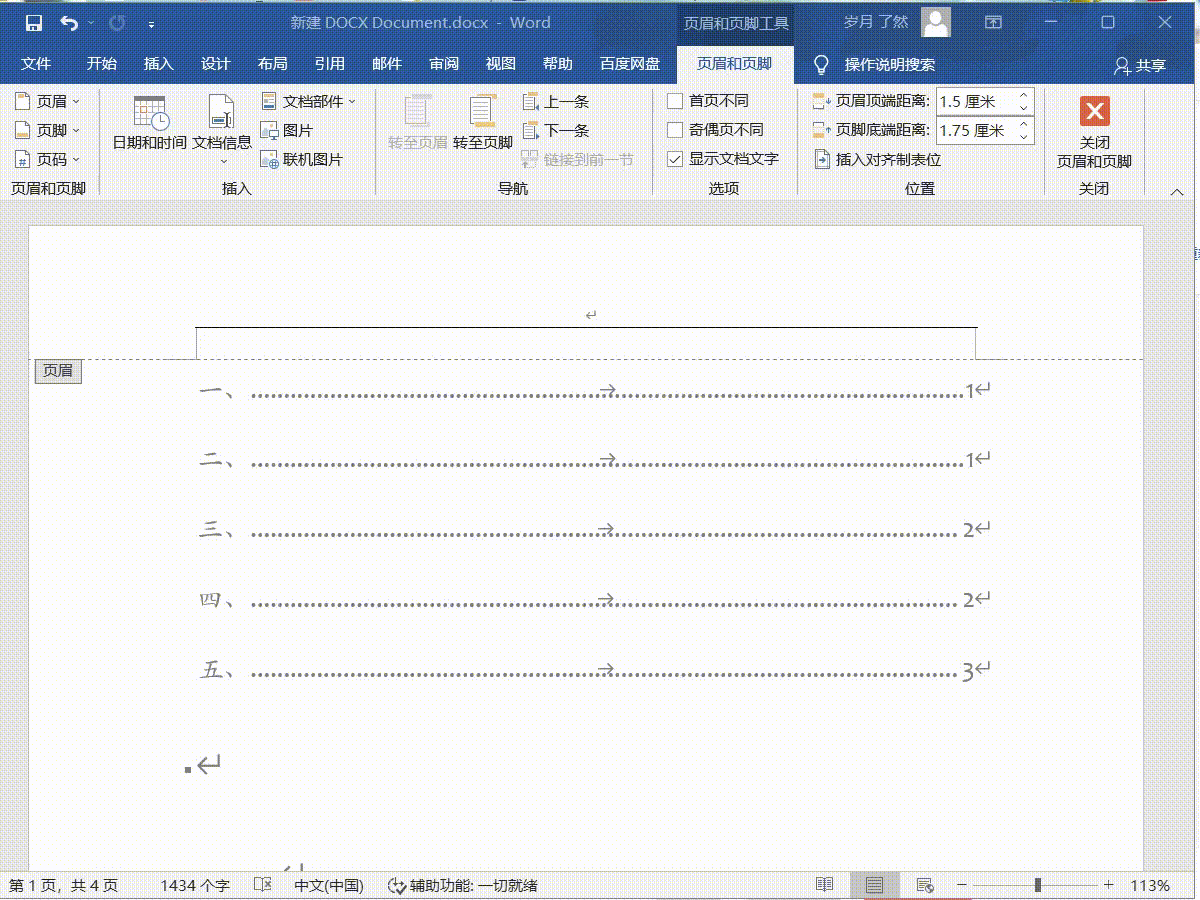Click the Redo (repeat) icon

[117, 22]
